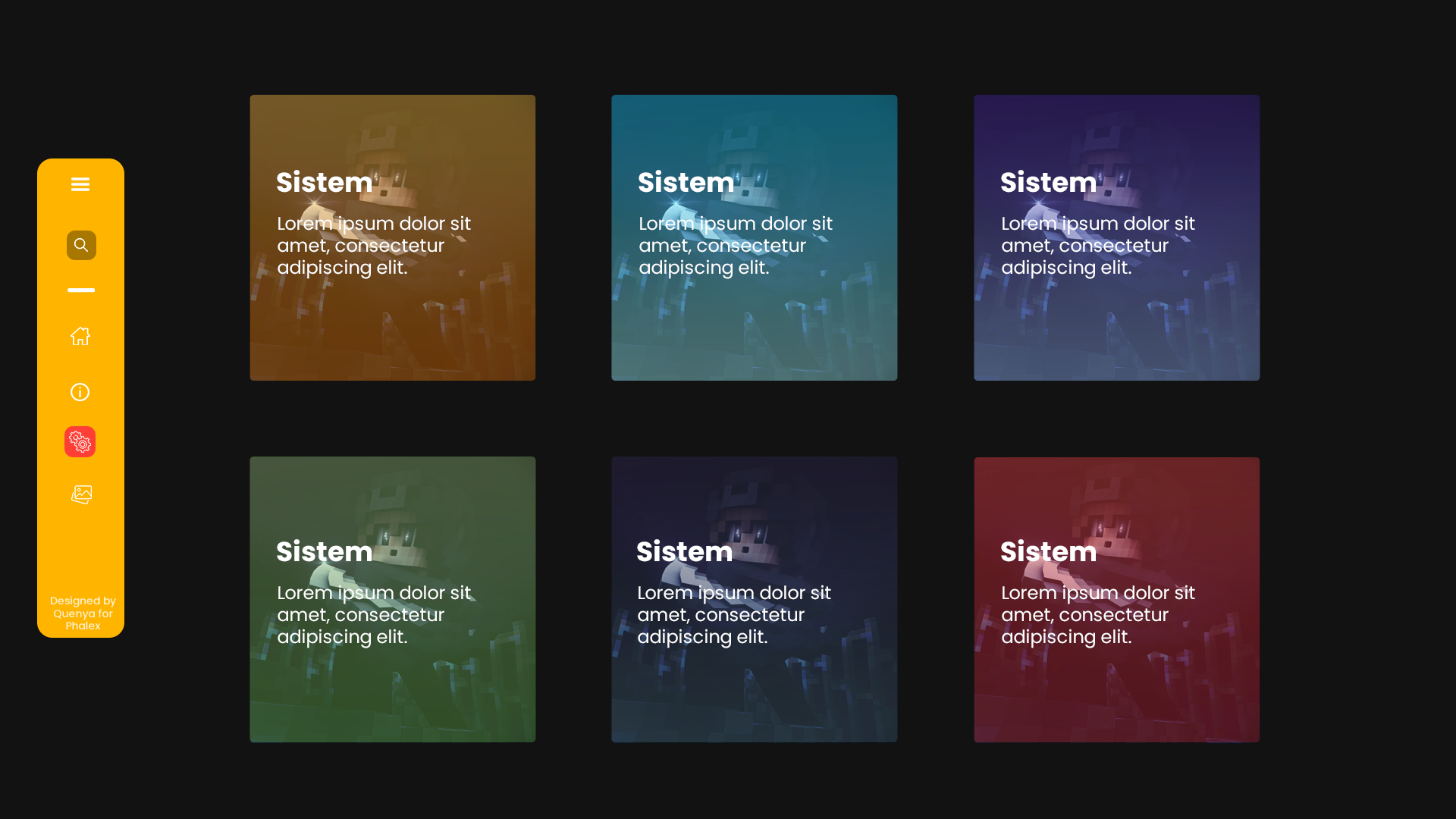Open the red Sistem card
This screenshot has height=819, width=1456.
1117,599
